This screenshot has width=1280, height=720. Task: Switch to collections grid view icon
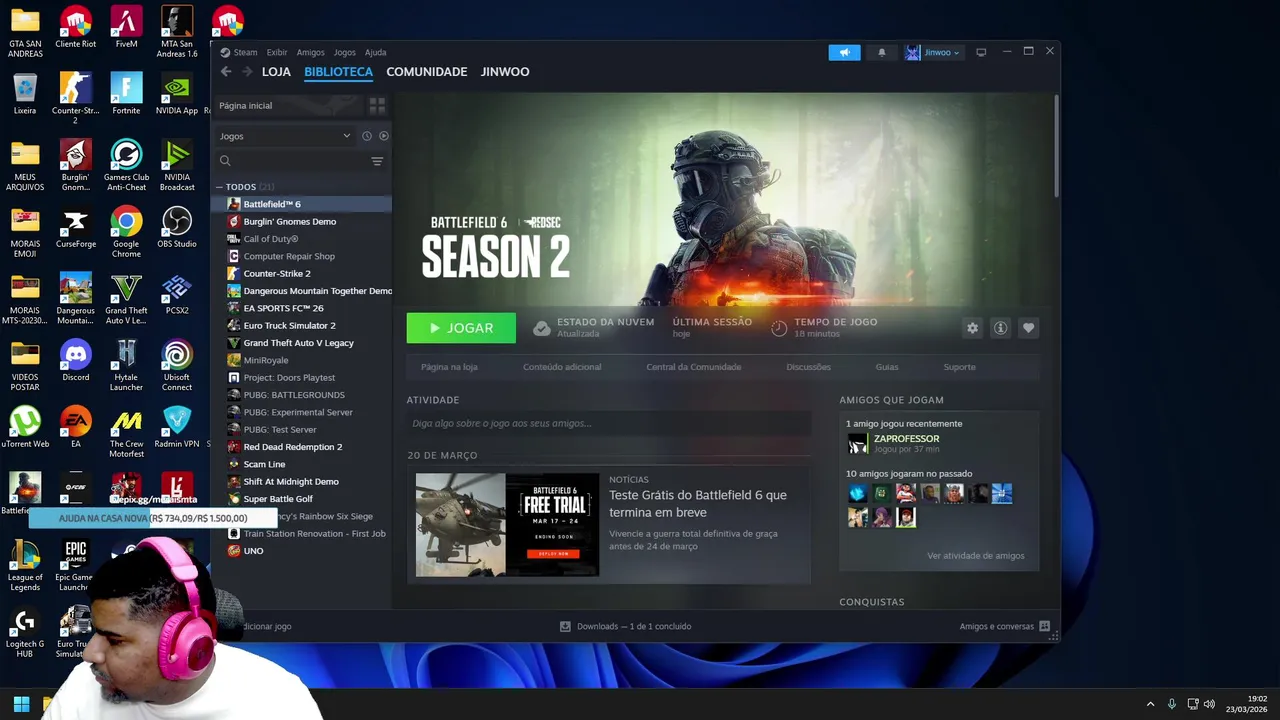[x=377, y=105]
